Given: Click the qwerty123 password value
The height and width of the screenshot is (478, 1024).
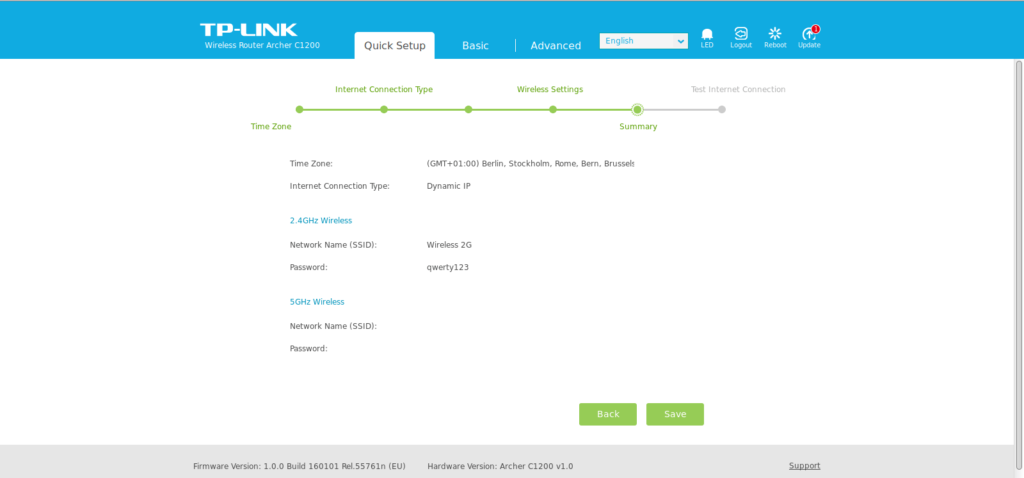Looking at the screenshot, I should click(447, 267).
